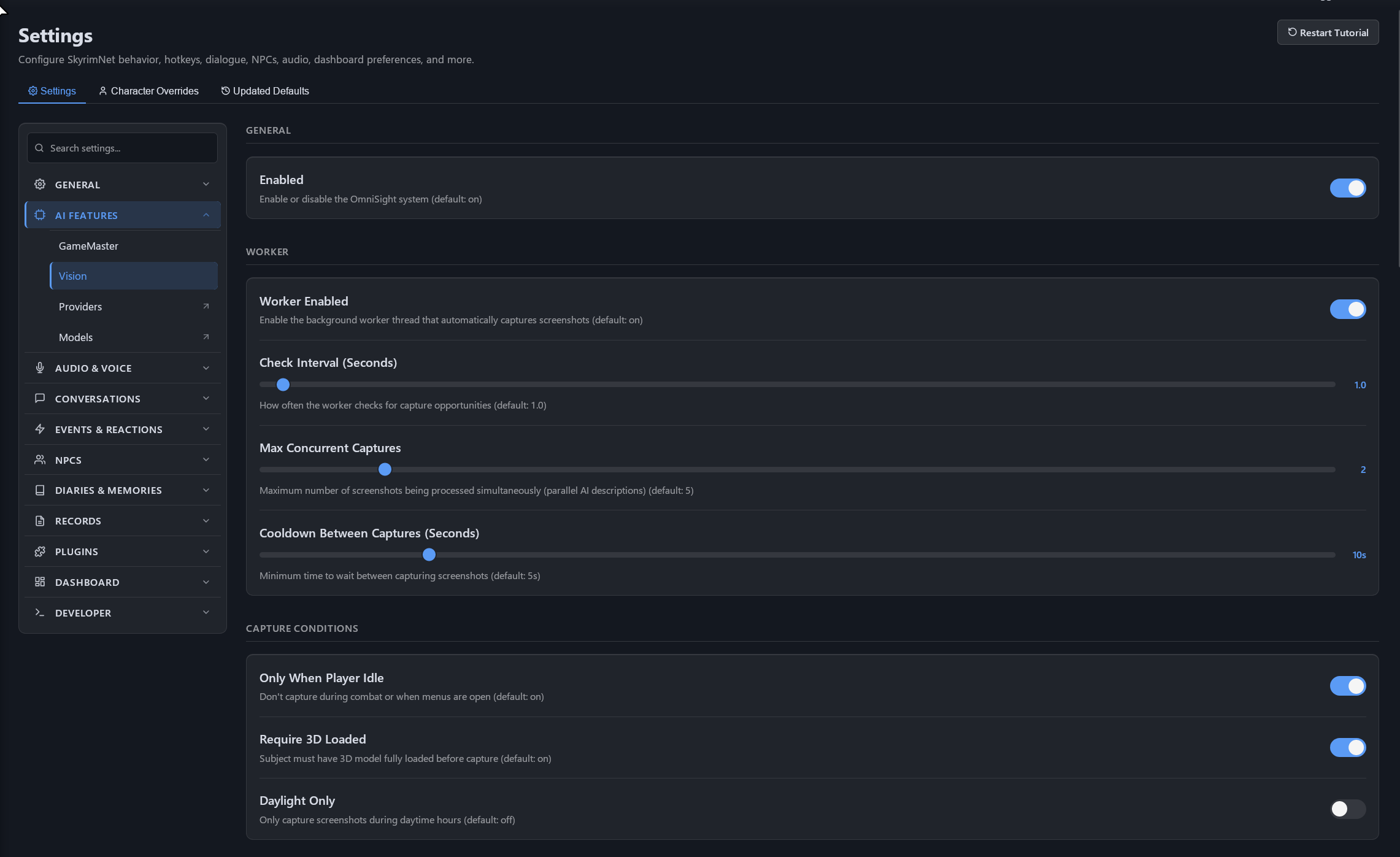This screenshot has height=857, width=1400.
Task: Click the Restart Tutorial button
Action: pyautogui.click(x=1328, y=33)
